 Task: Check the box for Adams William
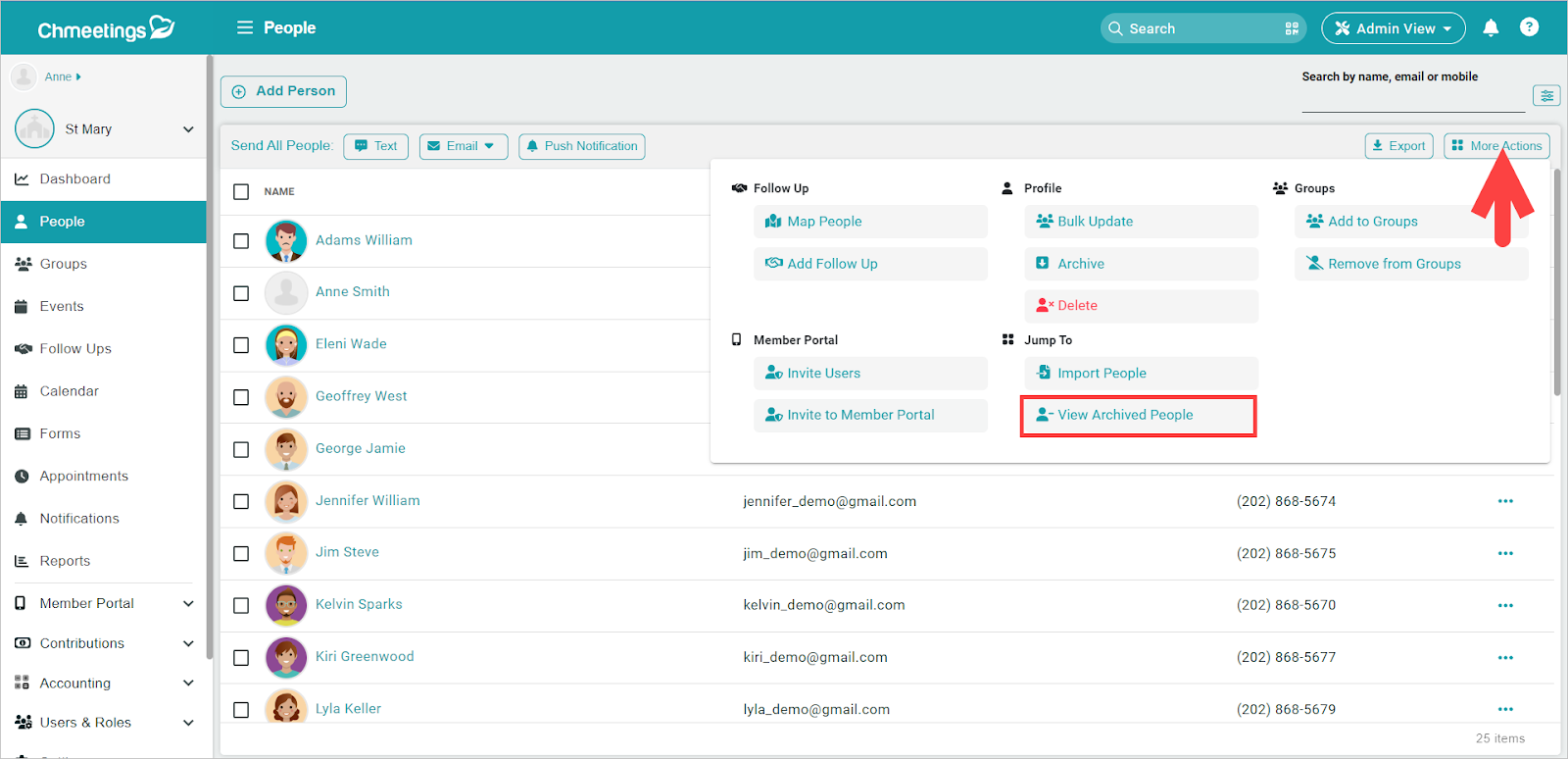coord(241,240)
